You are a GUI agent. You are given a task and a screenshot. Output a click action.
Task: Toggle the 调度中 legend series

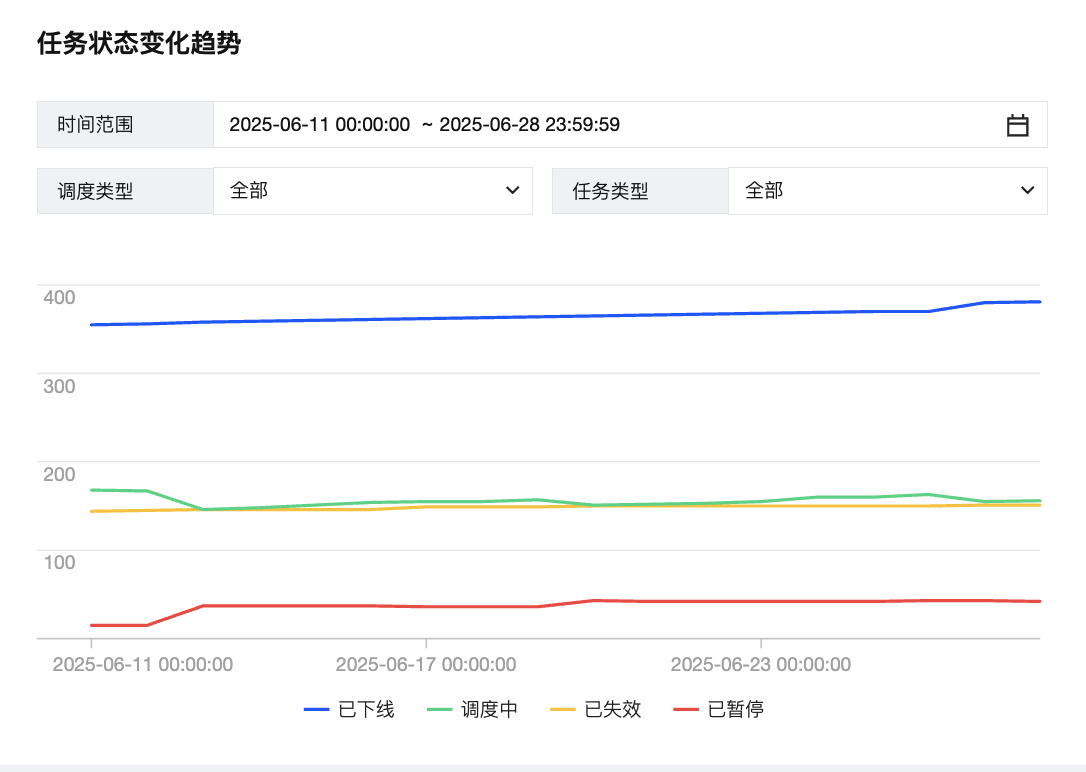click(x=472, y=709)
